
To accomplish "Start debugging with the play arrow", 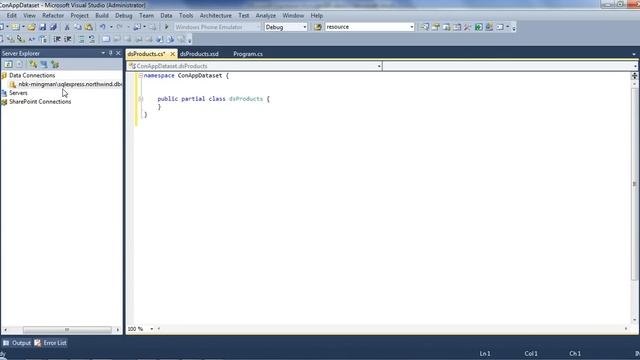I will pos(166,27).
